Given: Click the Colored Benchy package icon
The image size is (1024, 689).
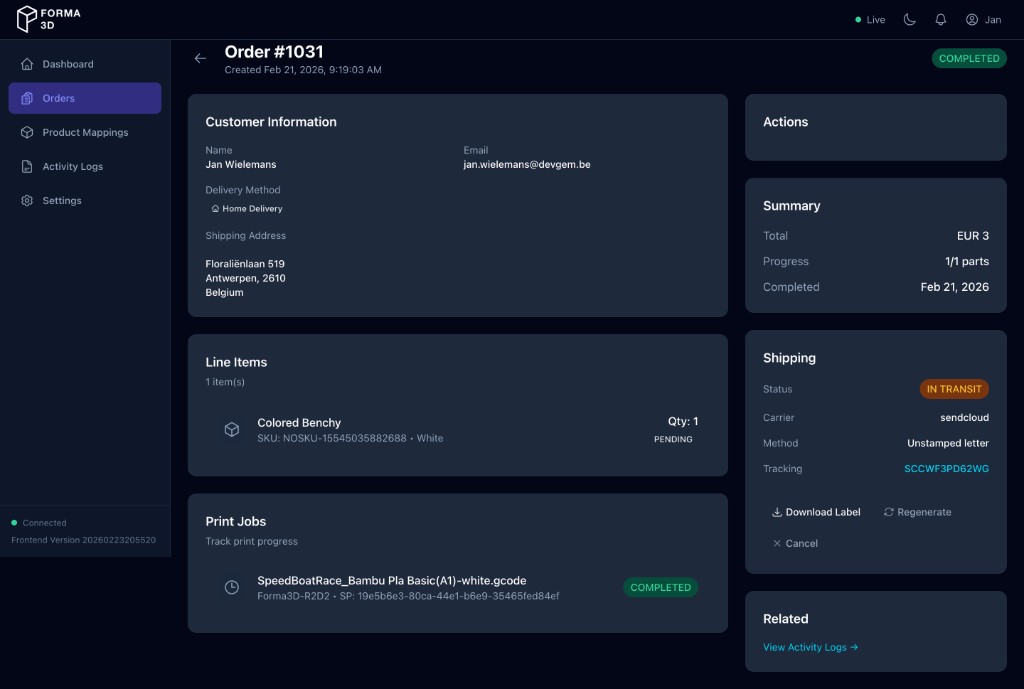Looking at the screenshot, I should [231, 429].
